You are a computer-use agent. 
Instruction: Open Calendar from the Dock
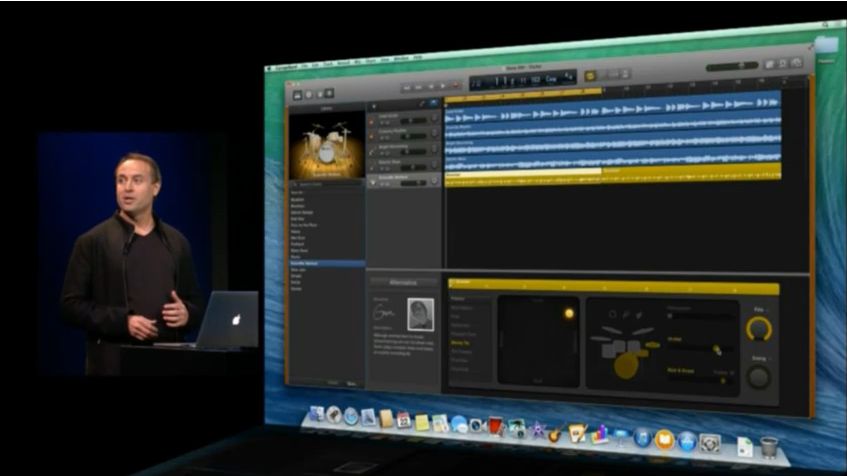(x=404, y=420)
